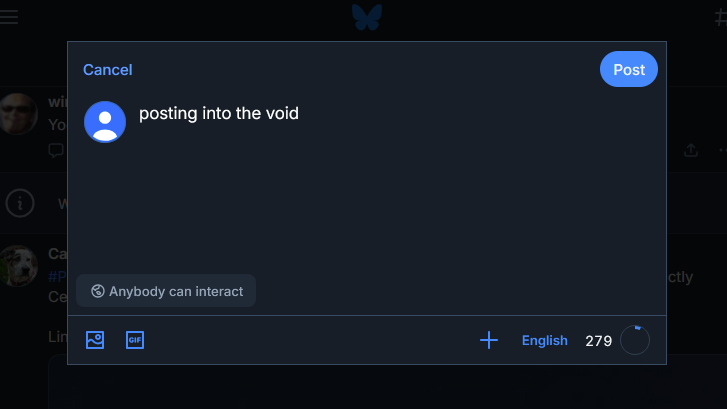Screen dimensions: 727x409
Task: Change the post language from English
Action: pos(544,340)
